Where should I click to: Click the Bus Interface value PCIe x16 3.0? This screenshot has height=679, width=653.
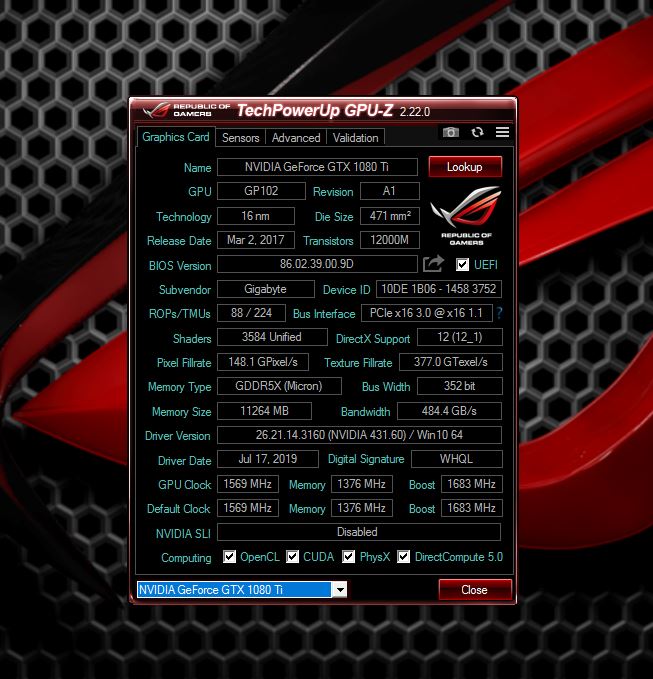[x=427, y=313]
